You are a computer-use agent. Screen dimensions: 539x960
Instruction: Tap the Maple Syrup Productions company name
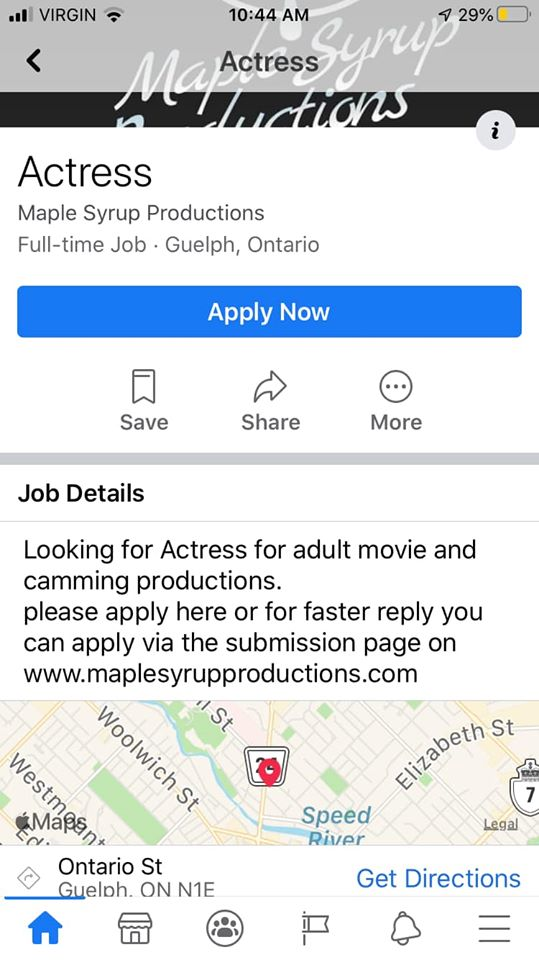tap(141, 212)
